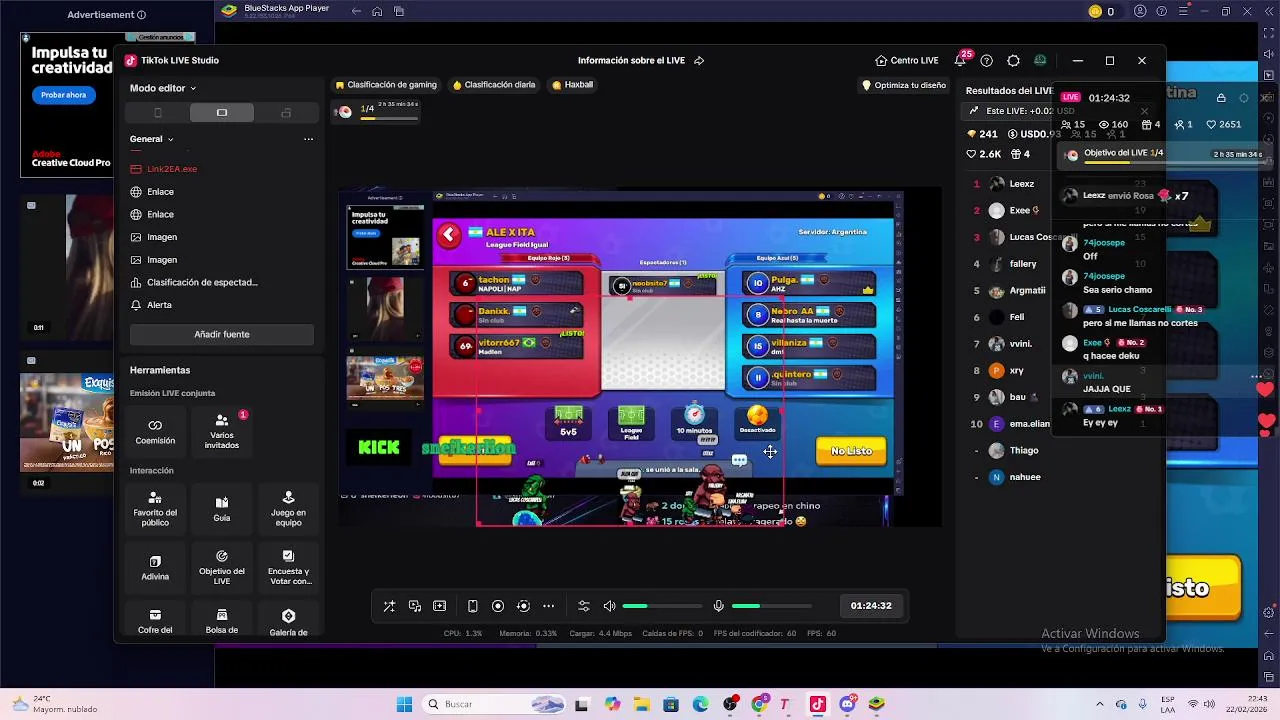The height and width of the screenshot is (720, 1280).
Task: Open Discord from the taskbar
Action: (x=847, y=704)
